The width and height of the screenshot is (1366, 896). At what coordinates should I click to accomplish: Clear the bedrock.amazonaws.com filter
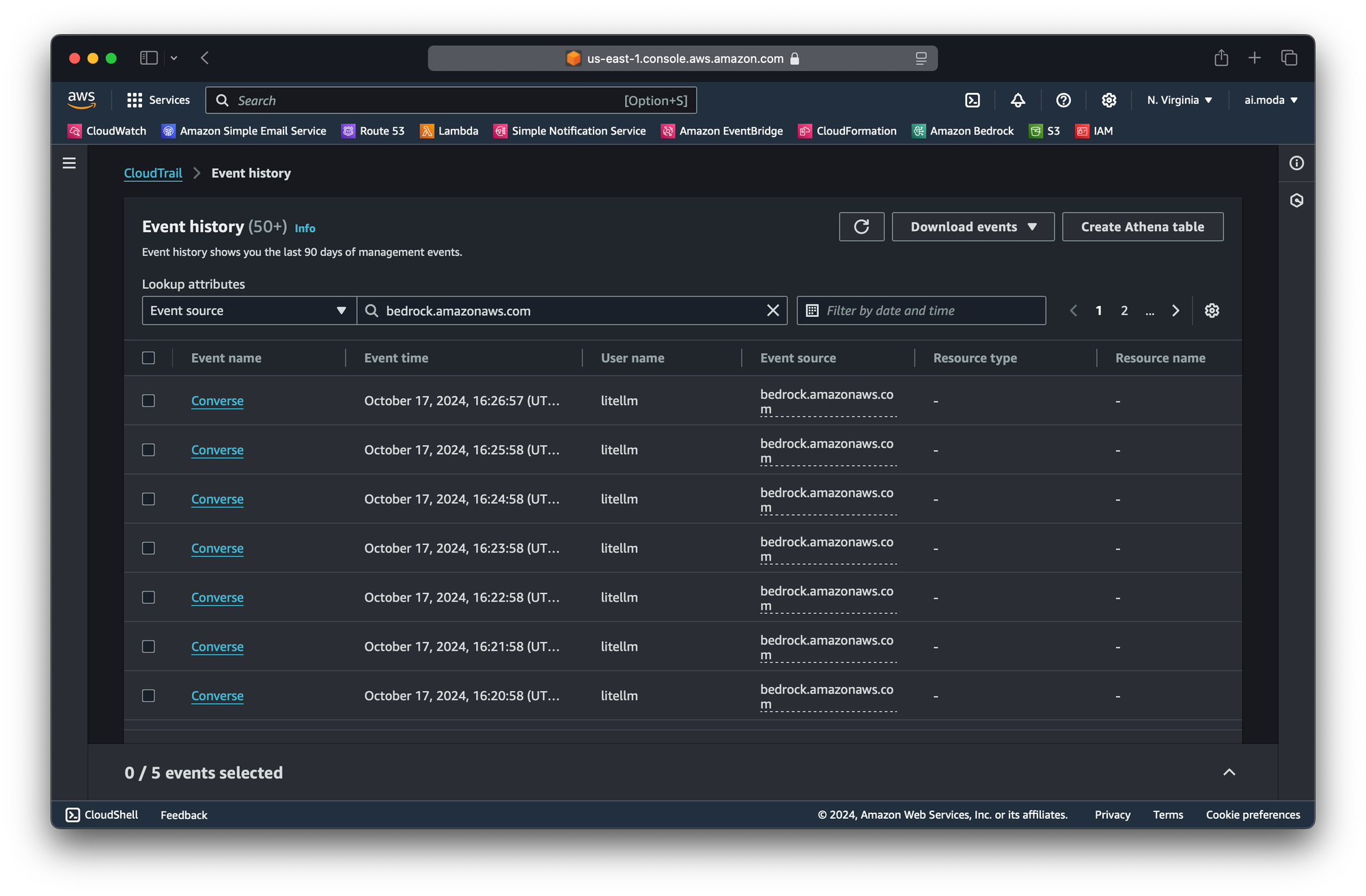pos(772,311)
